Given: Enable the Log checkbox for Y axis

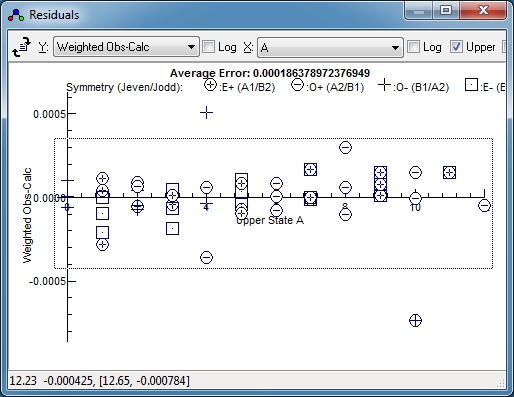Looking at the screenshot, I should click(209, 47).
